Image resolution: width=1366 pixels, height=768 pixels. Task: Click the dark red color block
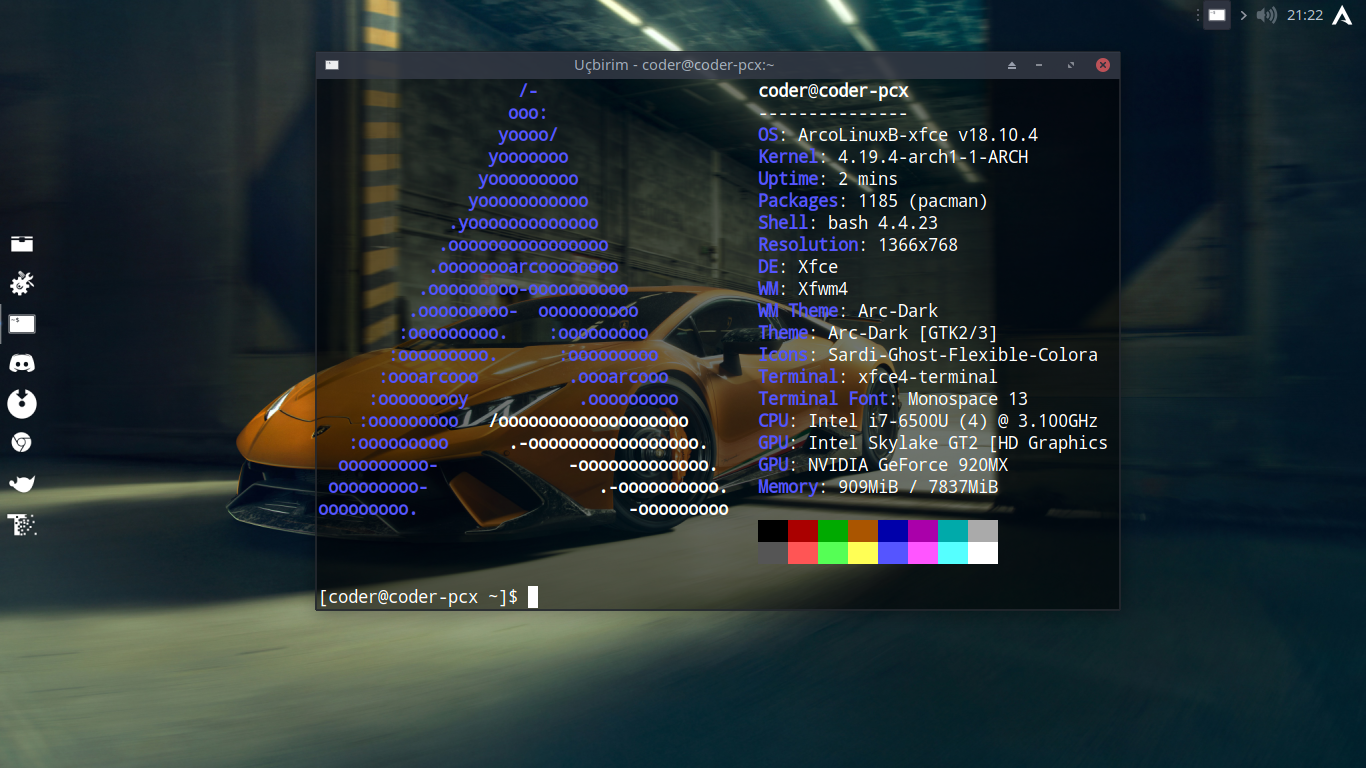pyautogui.click(x=803, y=531)
